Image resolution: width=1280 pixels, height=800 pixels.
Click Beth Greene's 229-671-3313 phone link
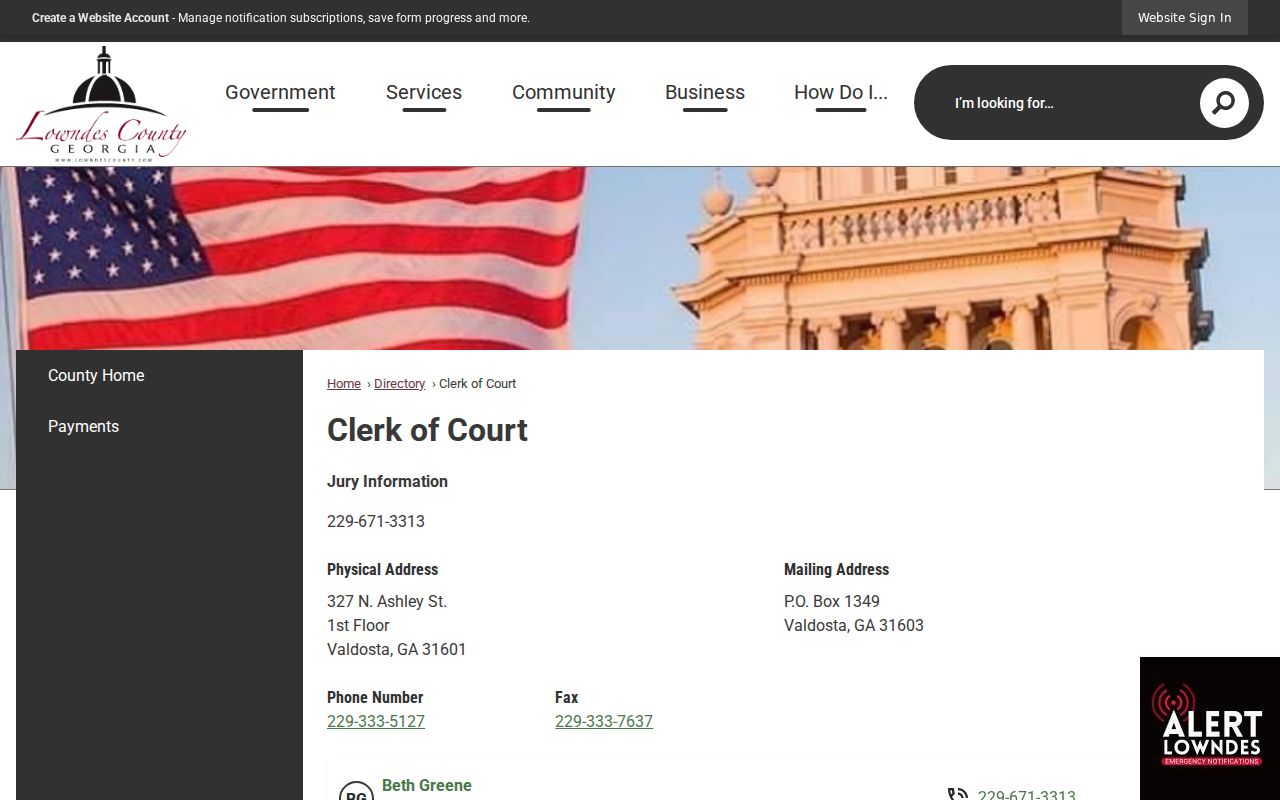1027,795
